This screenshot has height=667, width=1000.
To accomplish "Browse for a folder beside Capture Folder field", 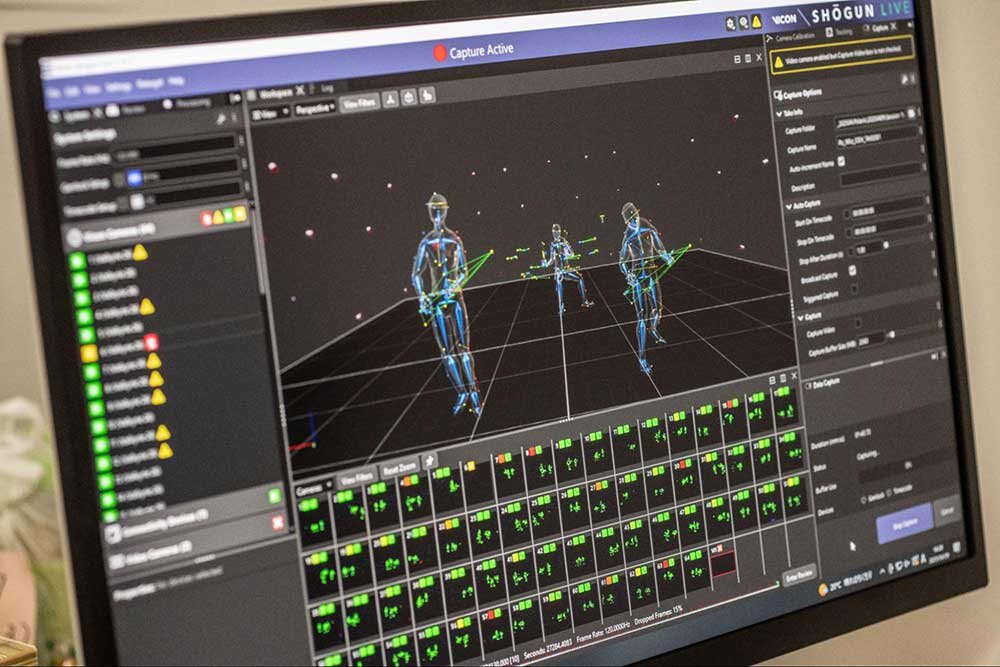I will [912, 114].
